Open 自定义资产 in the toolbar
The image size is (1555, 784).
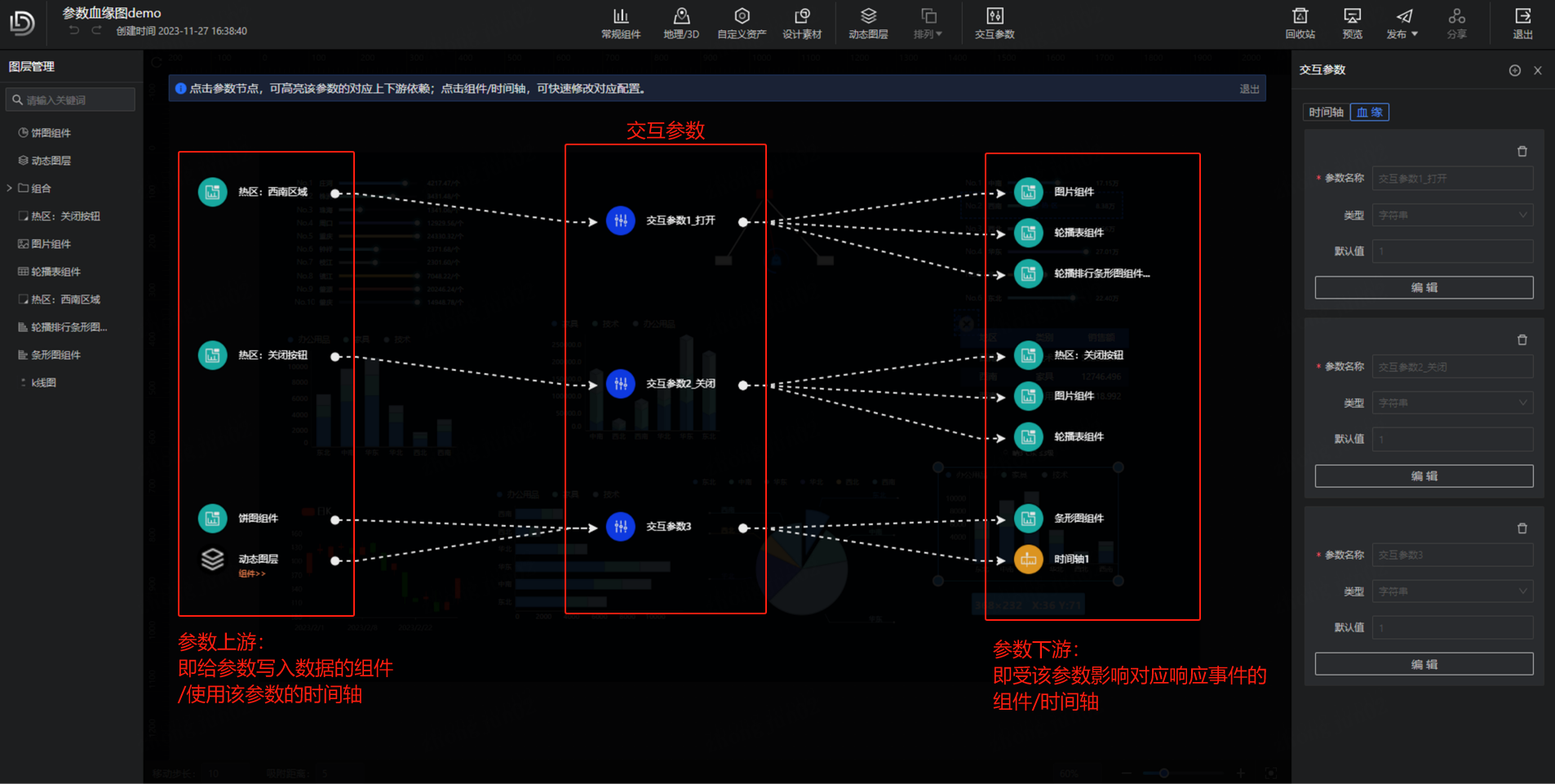pyautogui.click(x=741, y=23)
